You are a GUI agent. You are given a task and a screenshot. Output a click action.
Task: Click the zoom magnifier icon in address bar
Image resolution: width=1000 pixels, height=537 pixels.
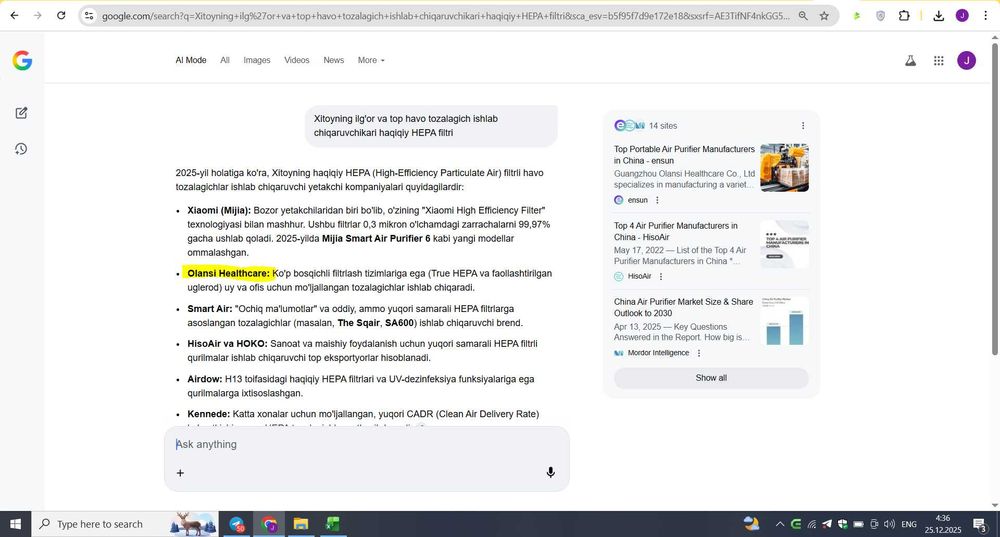[803, 16]
